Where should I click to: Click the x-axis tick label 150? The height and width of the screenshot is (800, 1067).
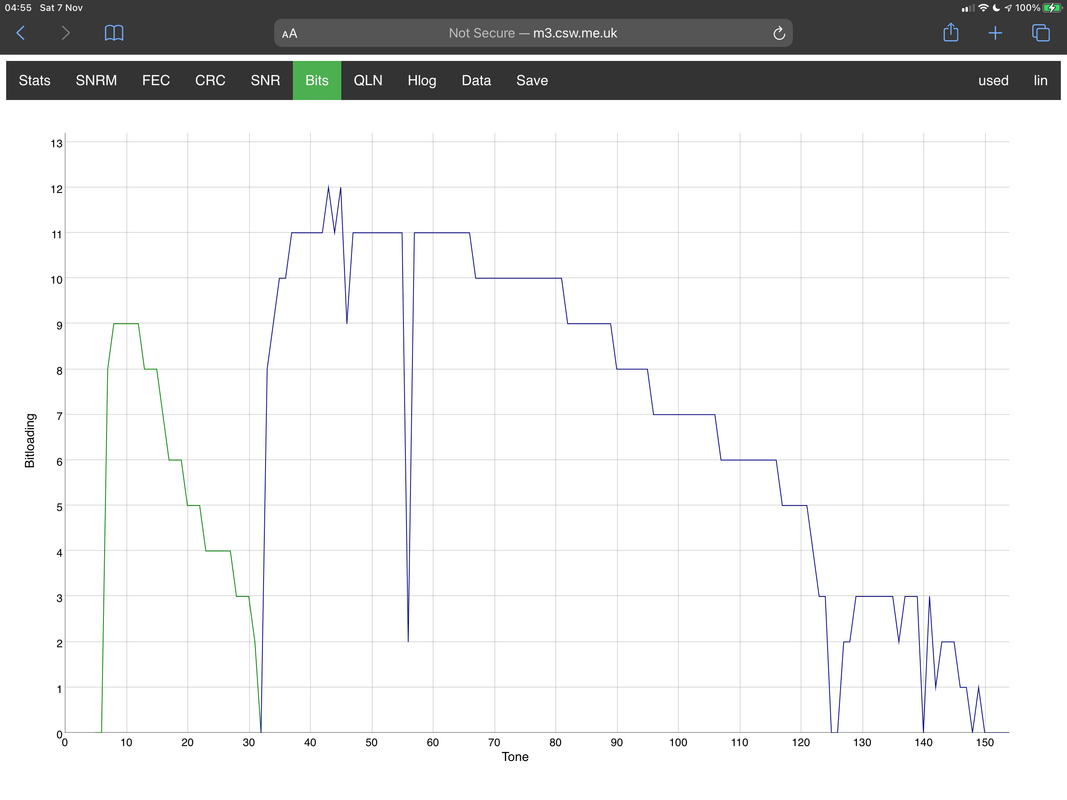(x=985, y=742)
